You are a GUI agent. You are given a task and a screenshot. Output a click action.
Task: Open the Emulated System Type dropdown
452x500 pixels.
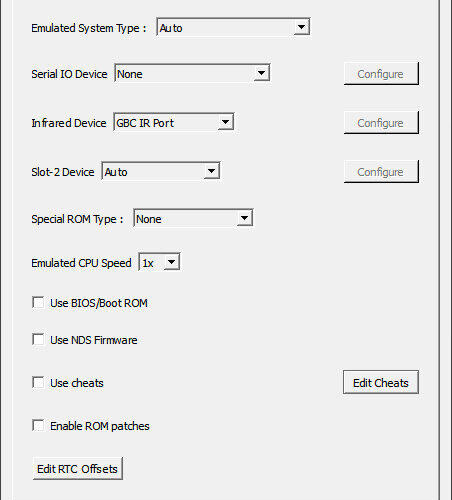[x=233, y=27]
